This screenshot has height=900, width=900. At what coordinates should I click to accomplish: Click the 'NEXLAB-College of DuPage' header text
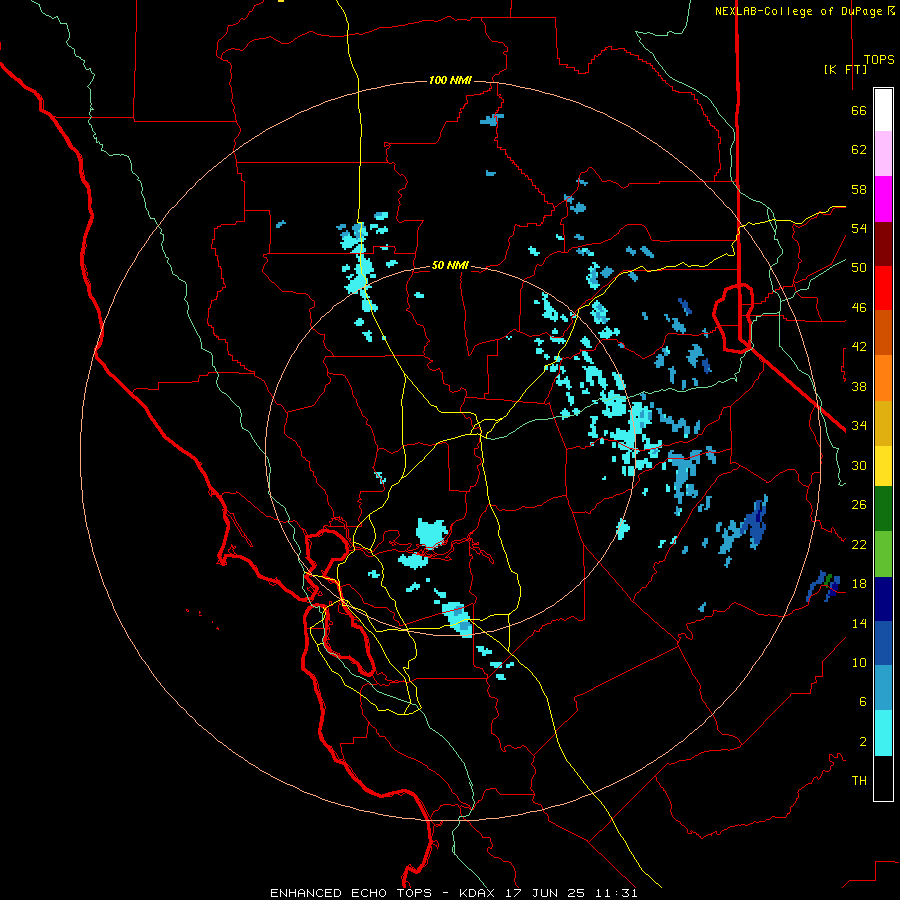pos(799,11)
